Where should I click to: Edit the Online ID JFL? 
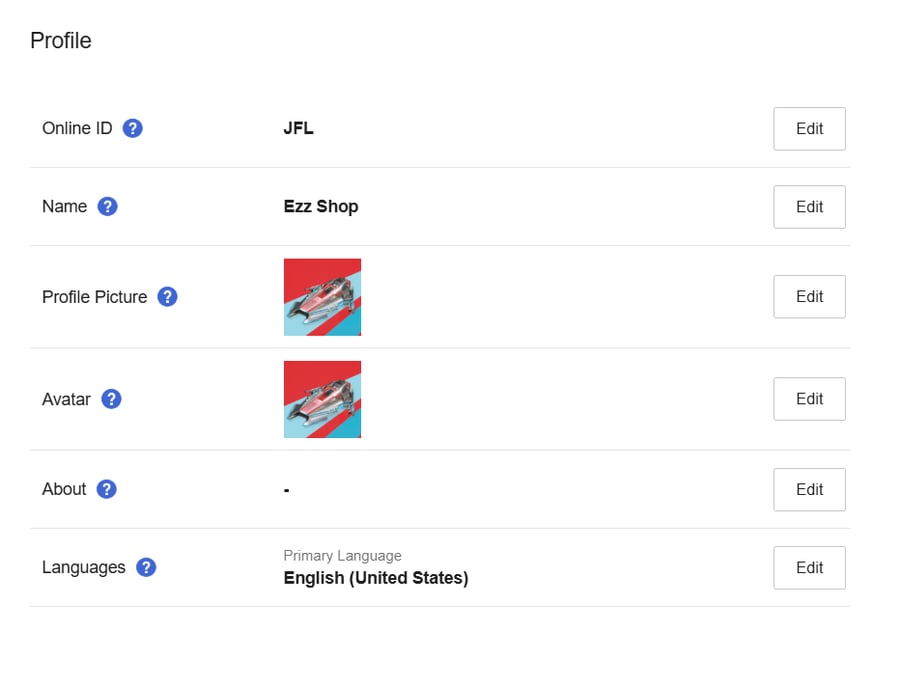[809, 129]
